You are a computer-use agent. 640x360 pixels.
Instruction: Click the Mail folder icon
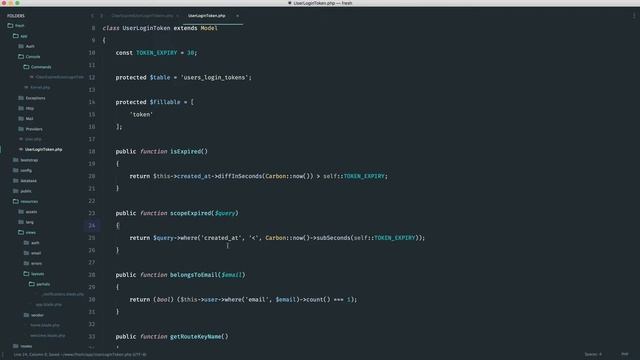tap(21, 118)
